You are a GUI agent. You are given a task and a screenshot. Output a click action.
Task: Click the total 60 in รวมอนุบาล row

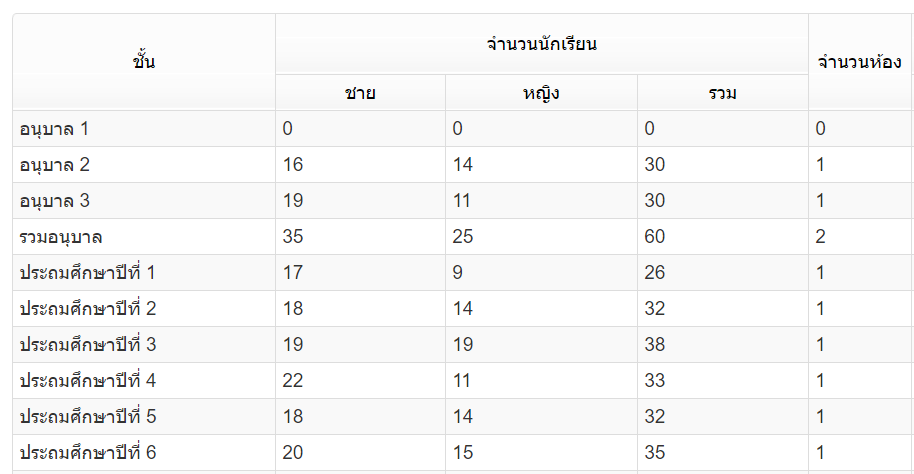tap(655, 237)
